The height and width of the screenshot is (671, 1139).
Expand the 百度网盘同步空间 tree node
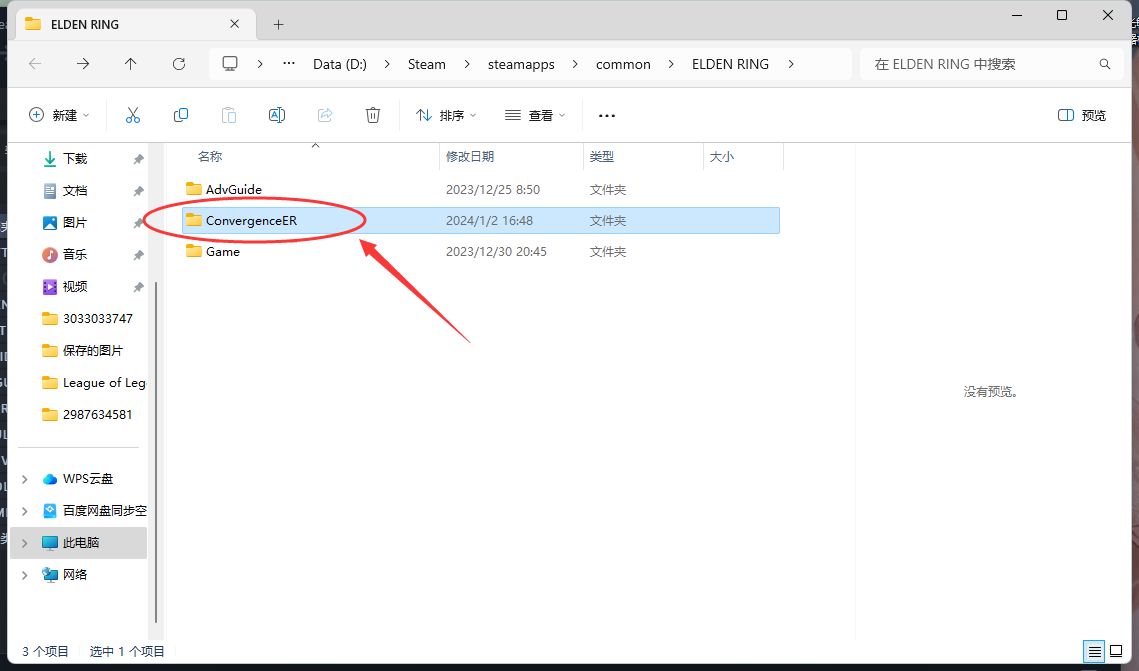25,511
